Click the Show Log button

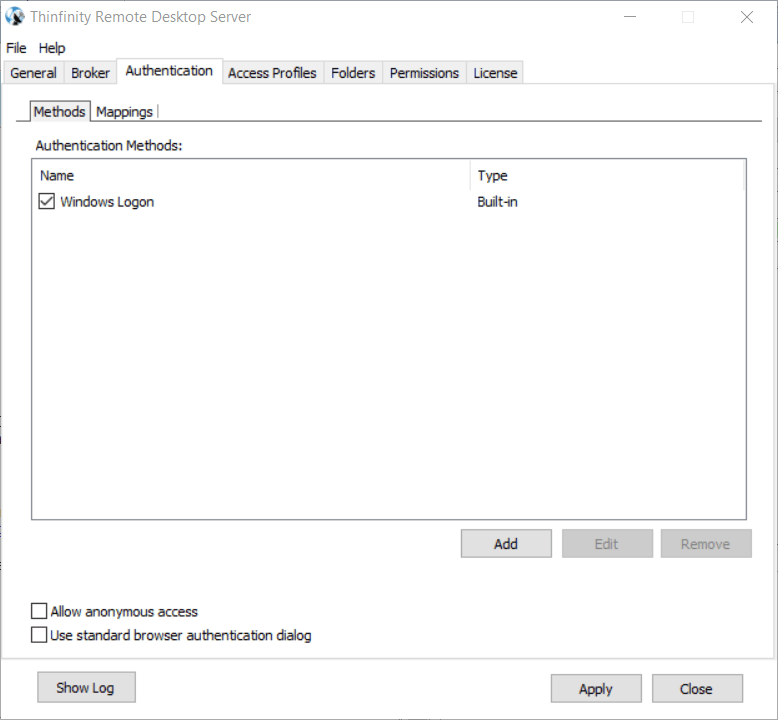point(86,688)
